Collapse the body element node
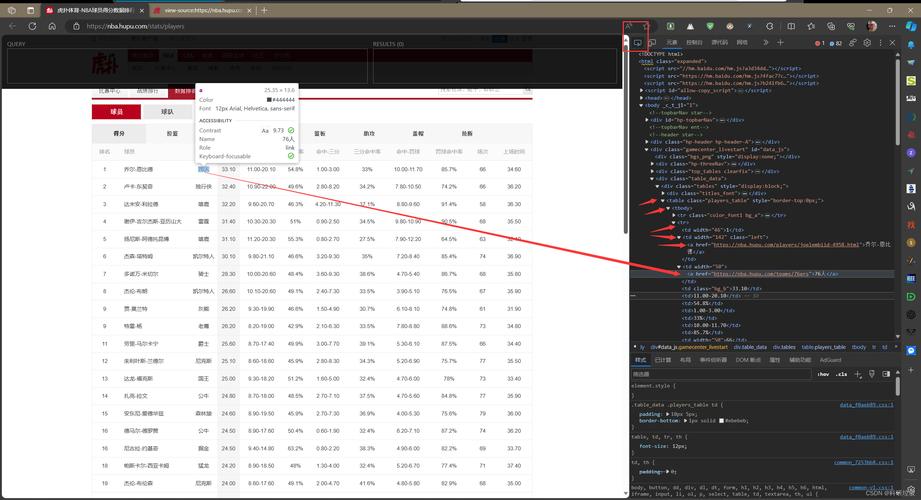The image size is (921, 500). 641,105
